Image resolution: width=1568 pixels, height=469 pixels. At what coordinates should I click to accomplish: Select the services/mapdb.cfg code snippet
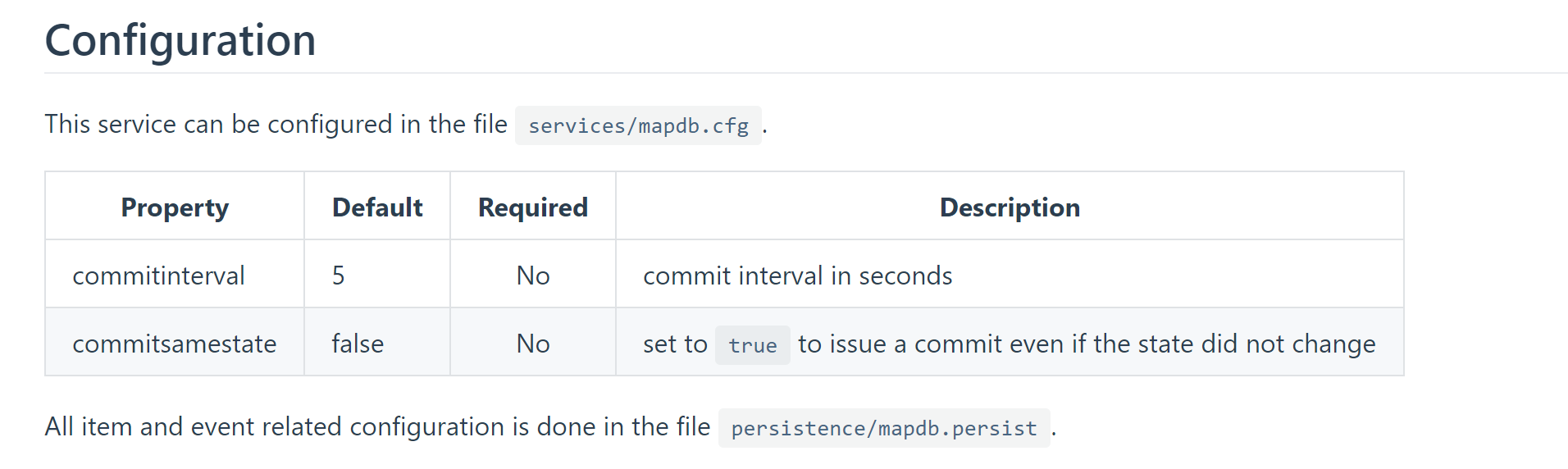638,125
